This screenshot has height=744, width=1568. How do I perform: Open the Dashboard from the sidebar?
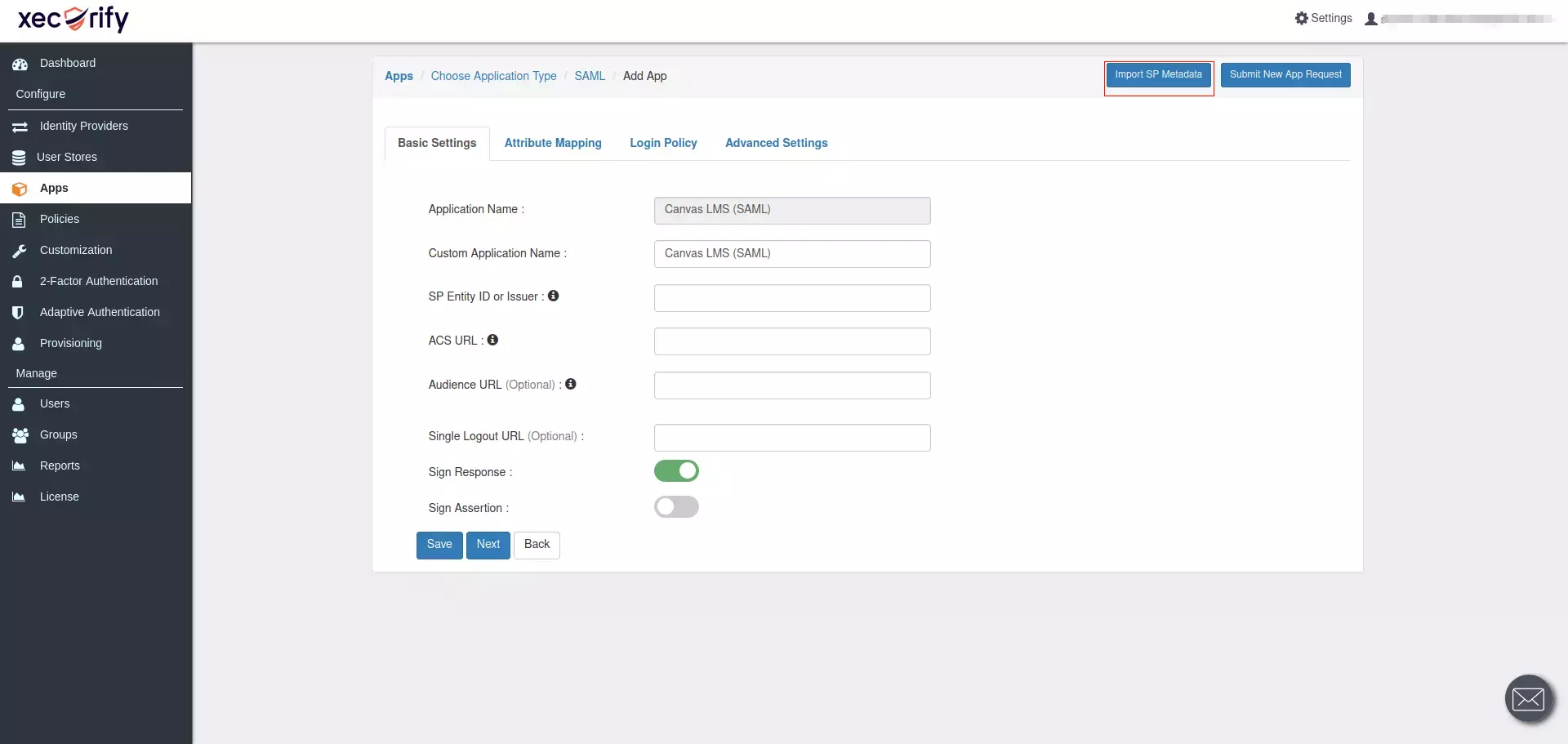point(66,63)
